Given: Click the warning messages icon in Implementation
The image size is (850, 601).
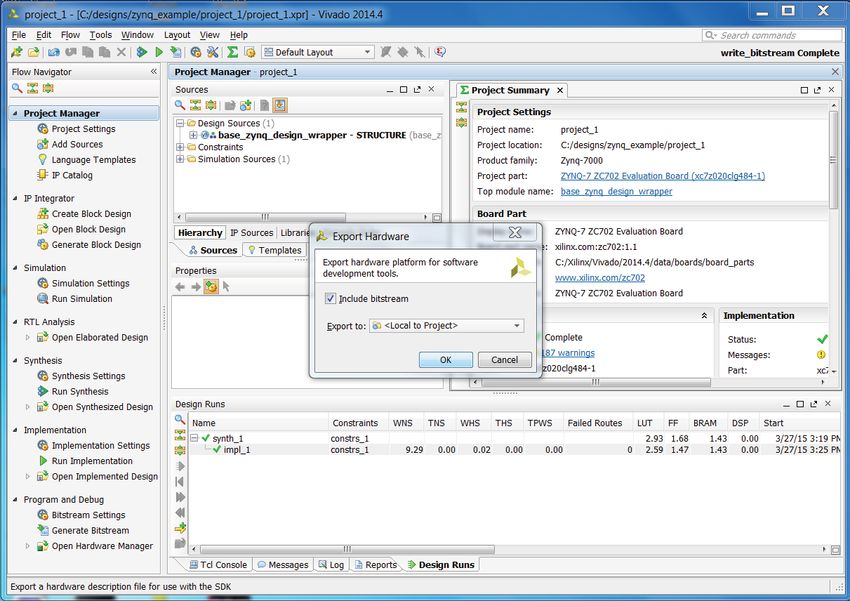Looking at the screenshot, I should pyautogui.click(x=821, y=354).
